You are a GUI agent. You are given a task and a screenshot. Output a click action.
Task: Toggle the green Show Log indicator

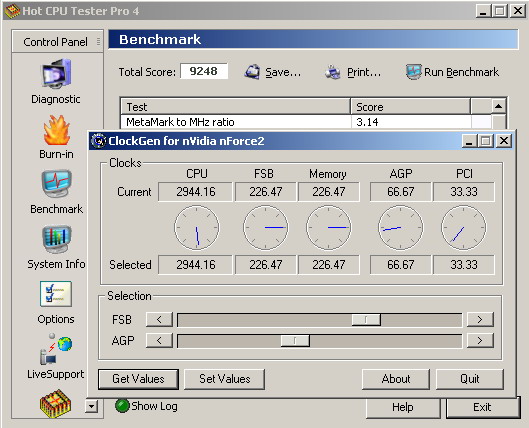coord(122,406)
